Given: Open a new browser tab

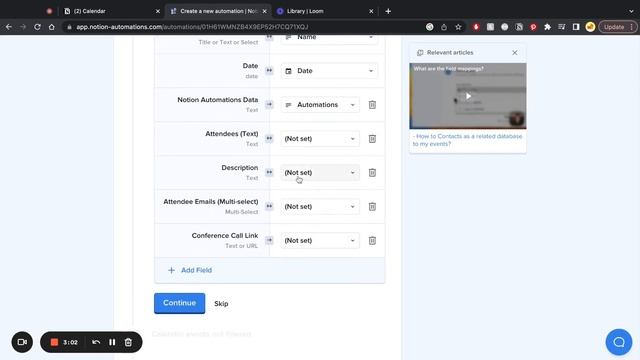Looking at the screenshot, I should 388,11.
